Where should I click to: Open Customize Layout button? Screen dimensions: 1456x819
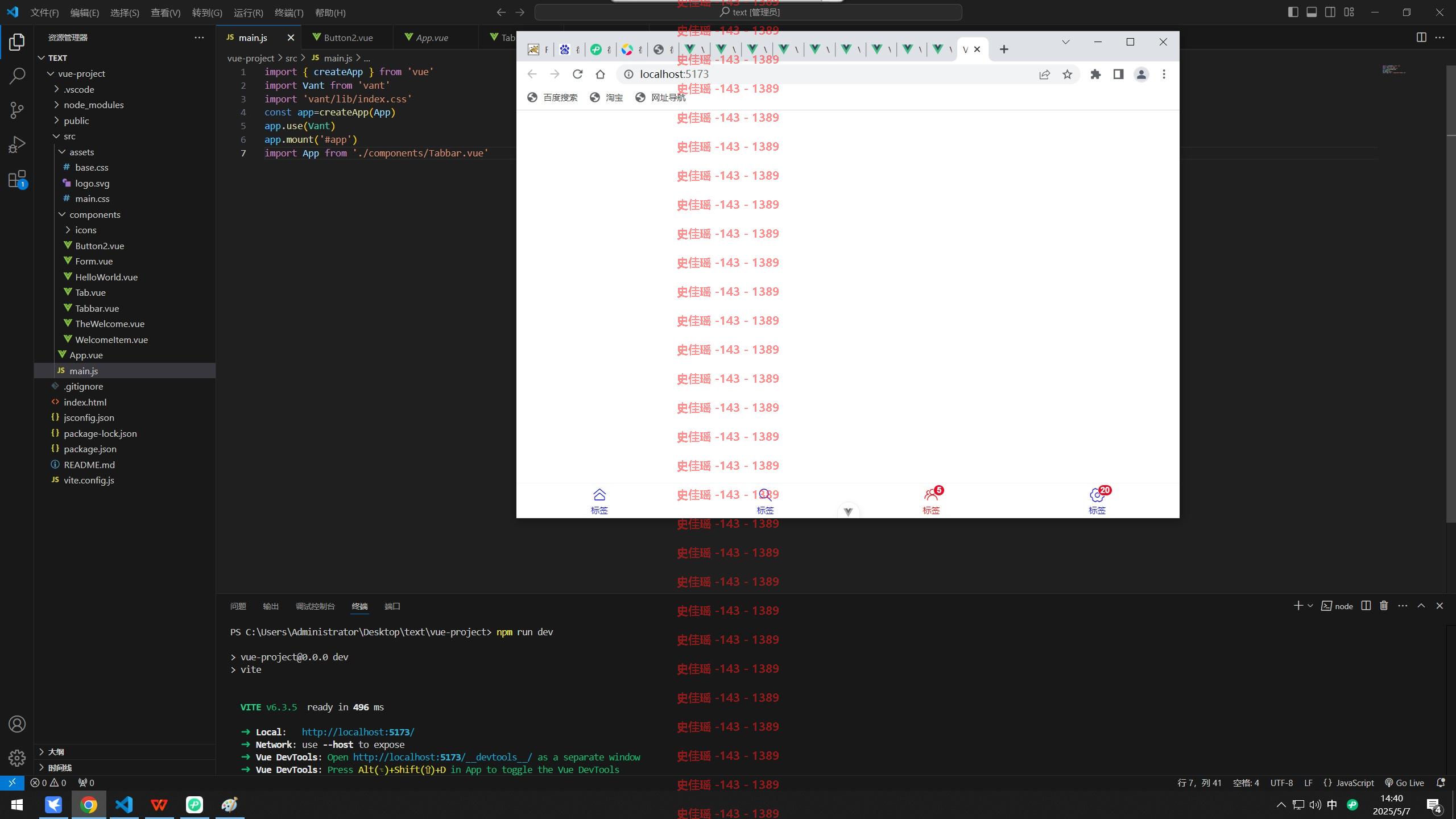tap(1349, 12)
